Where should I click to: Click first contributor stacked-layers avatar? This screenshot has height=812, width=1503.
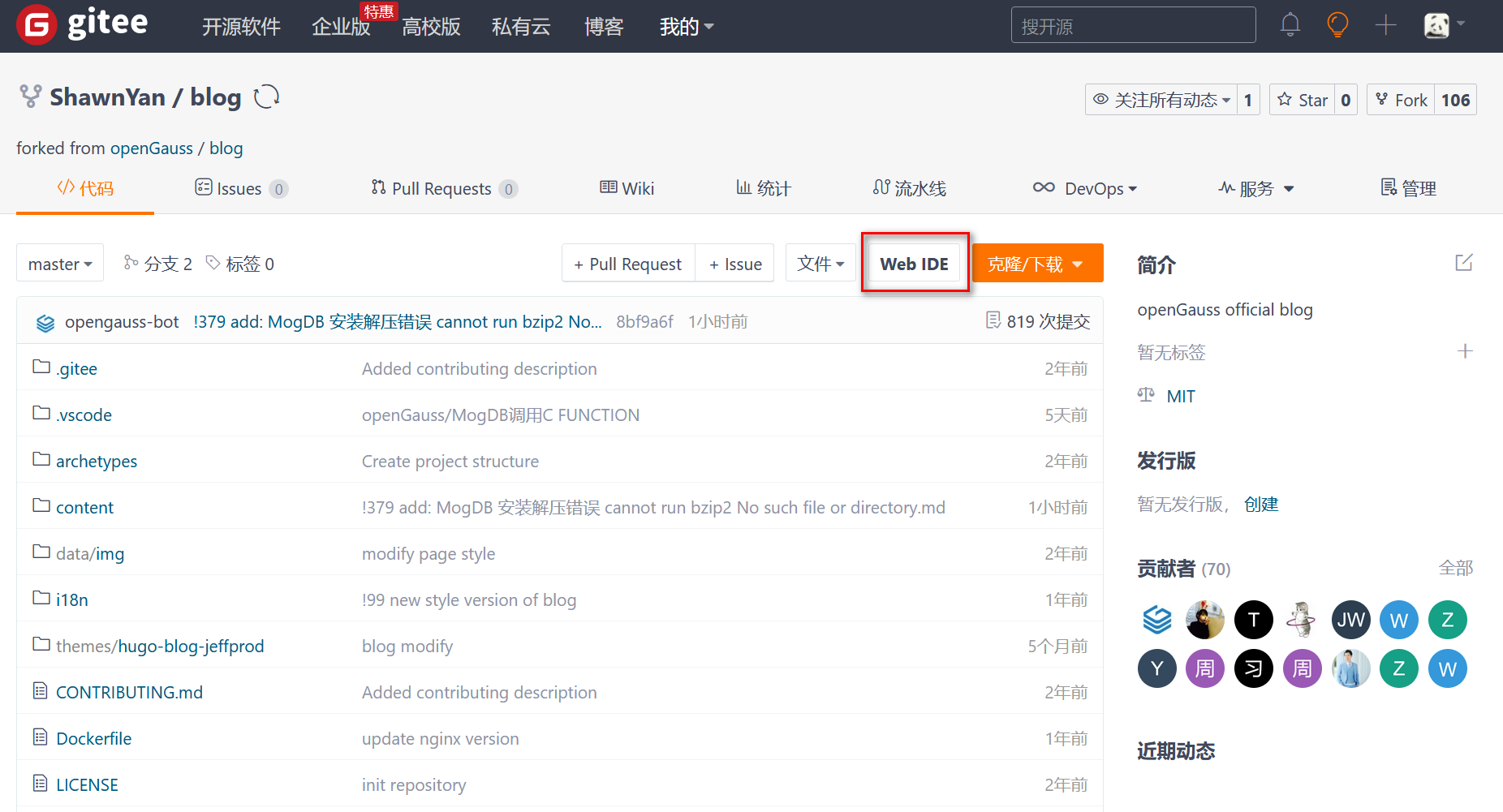point(1157,621)
